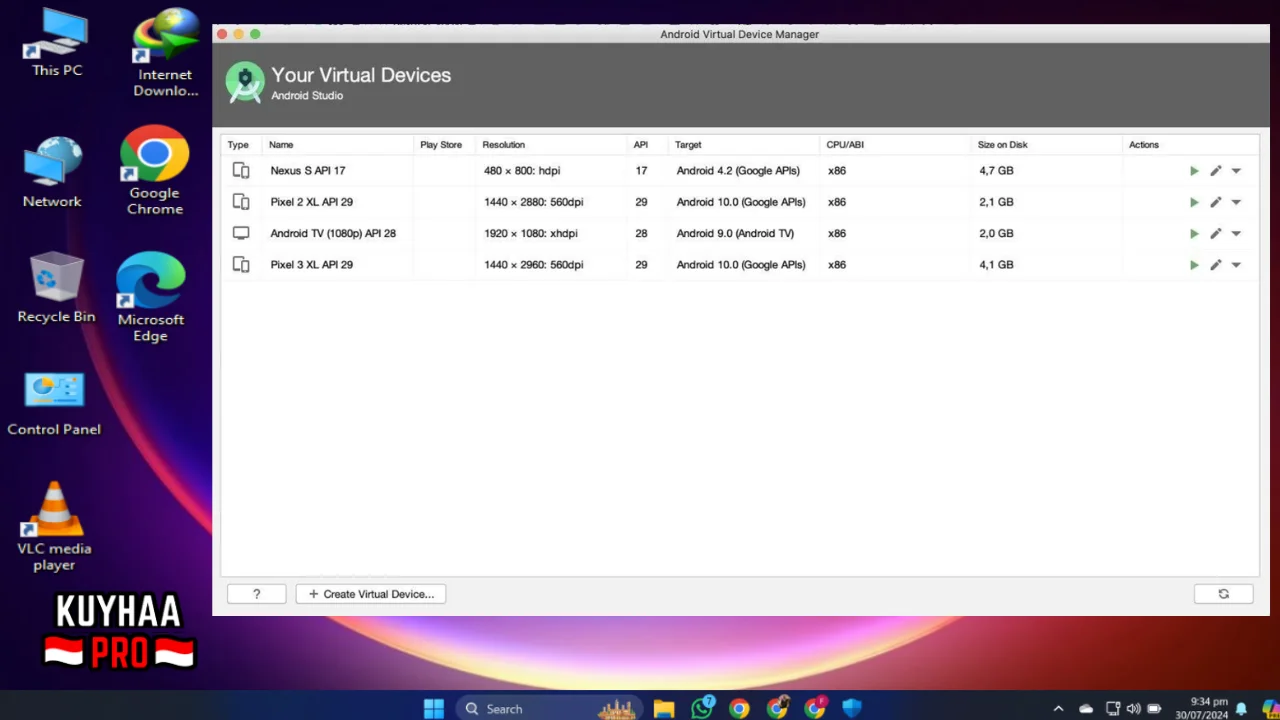Open more actions for Pixel 2 XL API 29
This screenshot has height=720, width=1280.
click(1236, 202)
